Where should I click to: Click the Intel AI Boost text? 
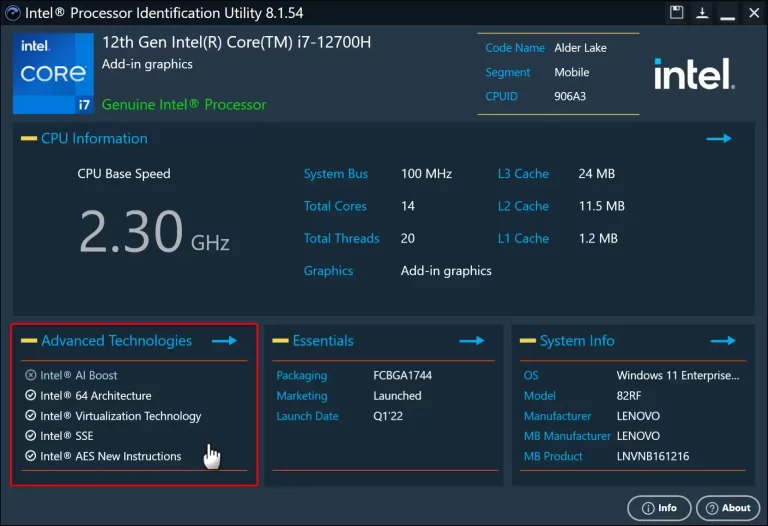pyautogui.click(x=78, y=375)
